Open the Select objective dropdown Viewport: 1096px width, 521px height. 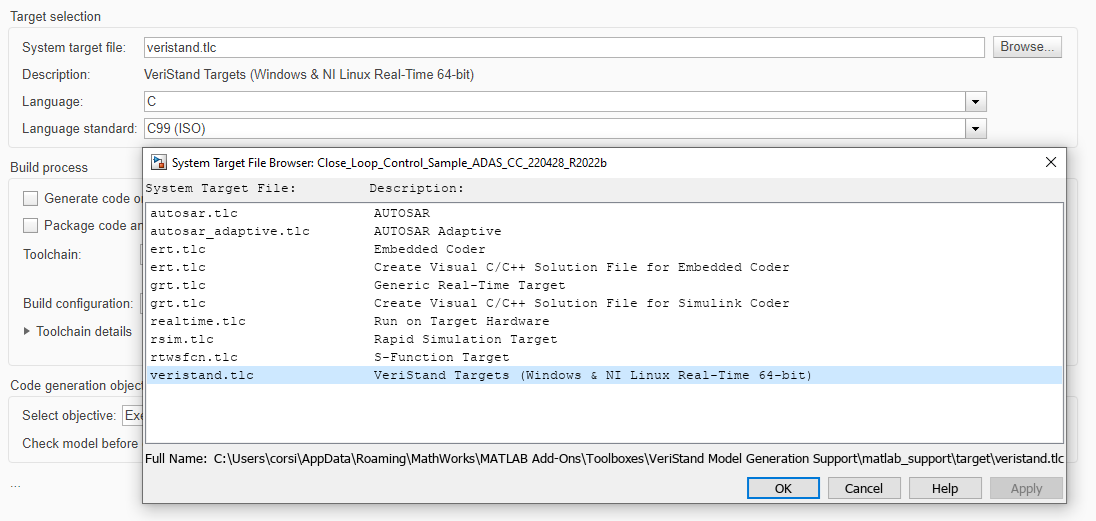(x=132, y=415)
